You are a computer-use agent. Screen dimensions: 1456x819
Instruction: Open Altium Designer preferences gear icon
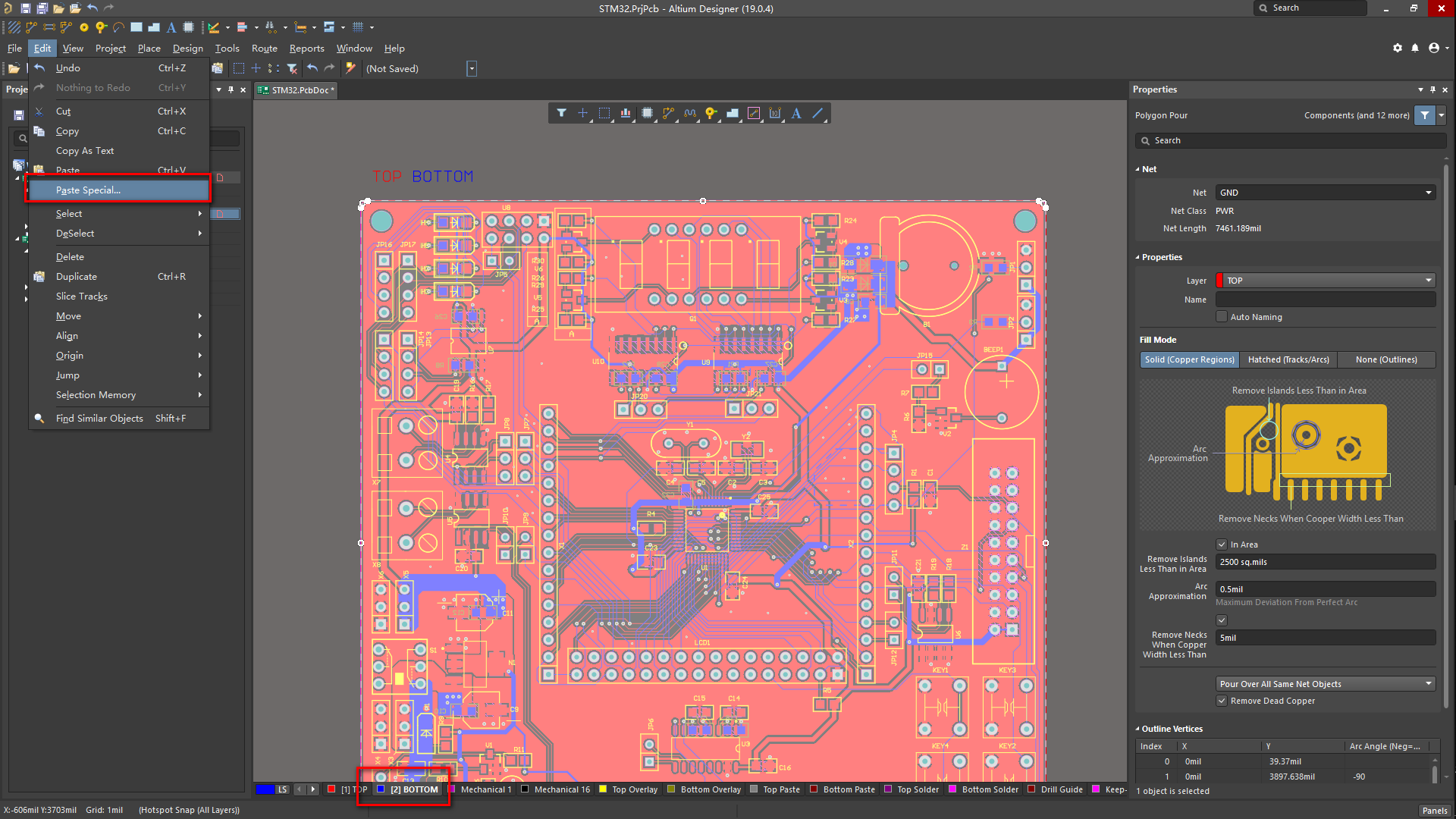coord(1398,47)
